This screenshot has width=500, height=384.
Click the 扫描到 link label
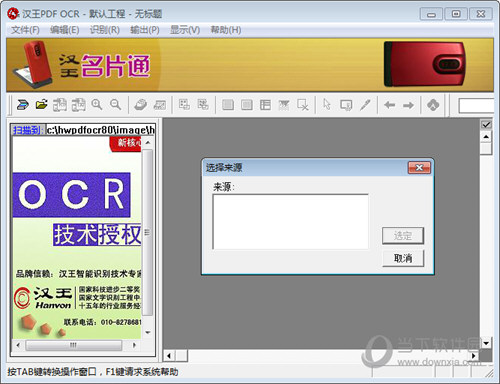coord(28,130)
